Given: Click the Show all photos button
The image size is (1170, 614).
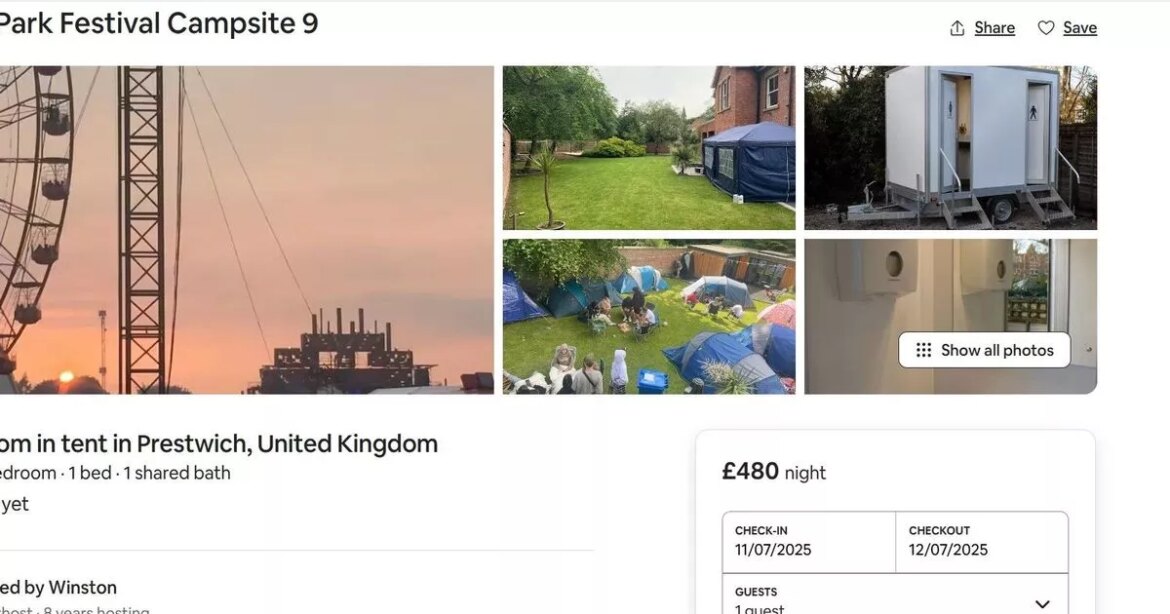Looking at the screenshot, I should [984, 350].
